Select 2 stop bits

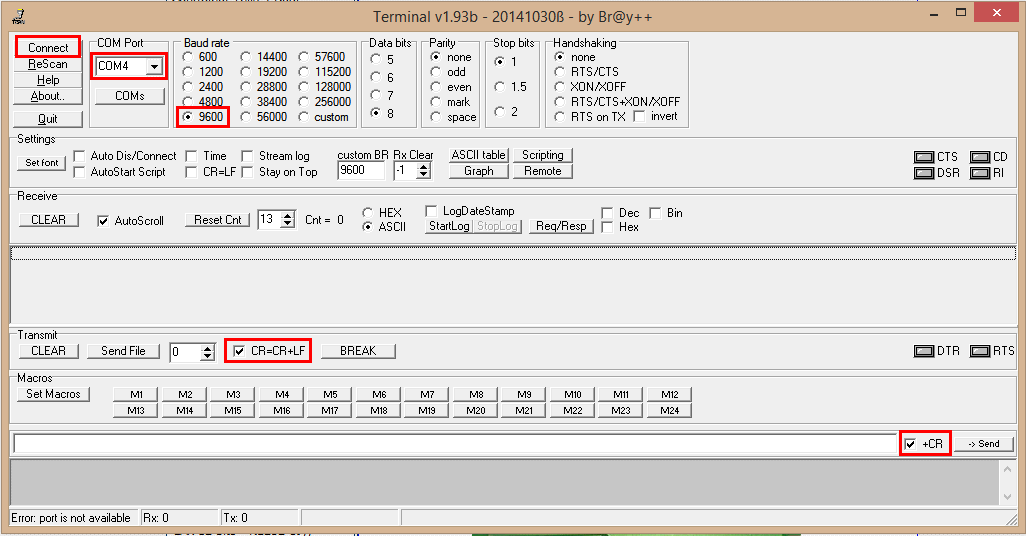pyautogui.click(x=500, y=112)
